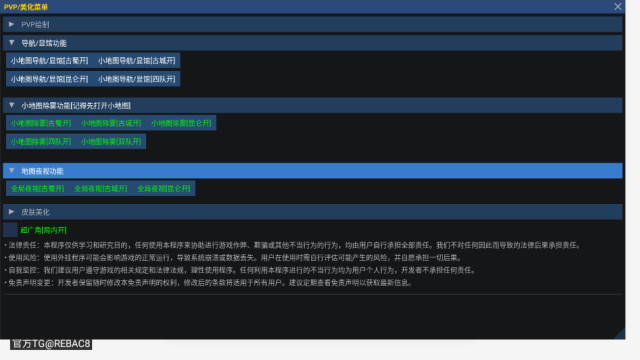Activate 小地图导航/显馆[古城开] button
This screenshot has width=640, height=360.
tap(137, 60)
